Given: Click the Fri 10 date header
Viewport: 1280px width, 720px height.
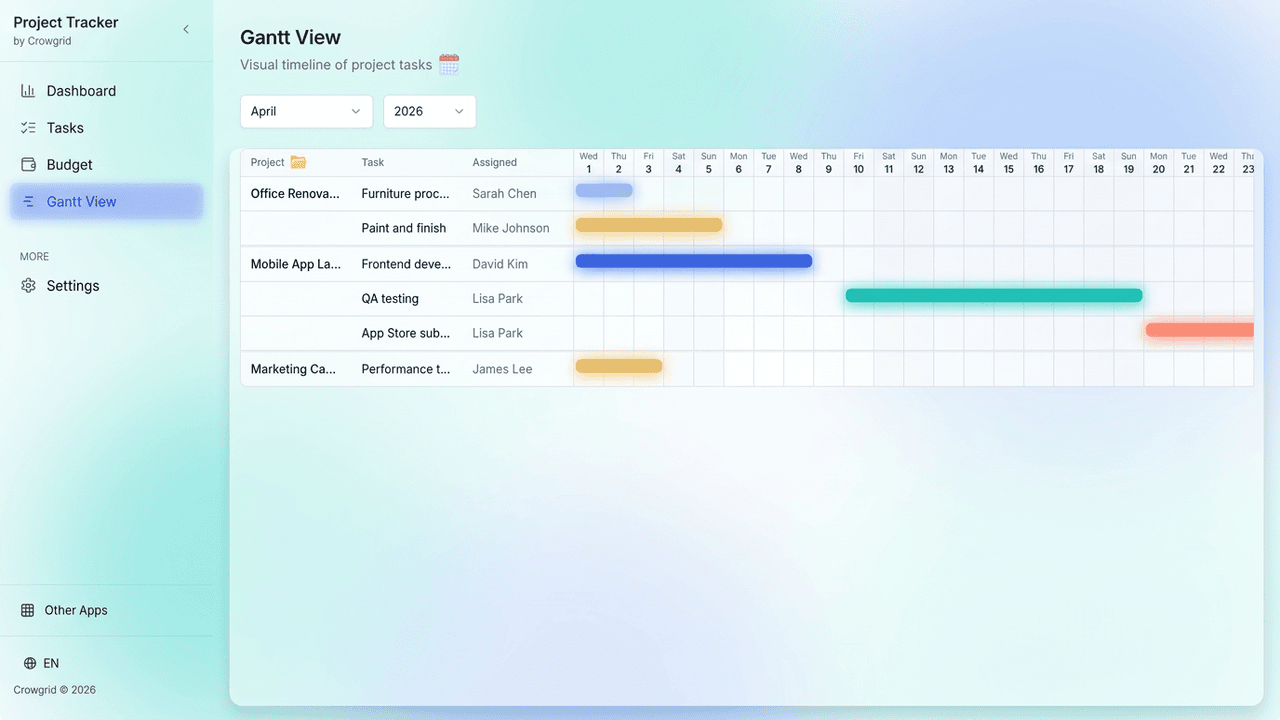Looking at the screenshot, I should click(859, 163).
